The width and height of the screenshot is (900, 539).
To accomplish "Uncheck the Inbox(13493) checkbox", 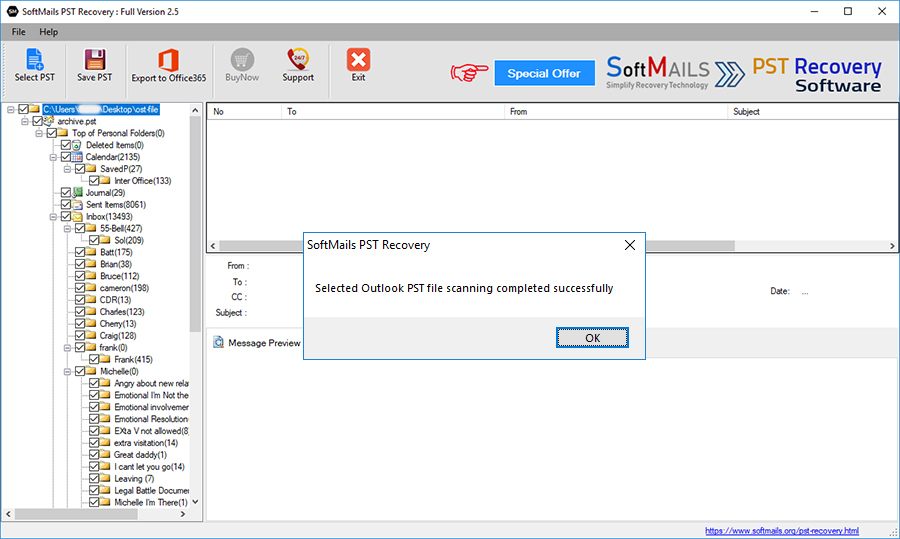I will tap(65, 216).
